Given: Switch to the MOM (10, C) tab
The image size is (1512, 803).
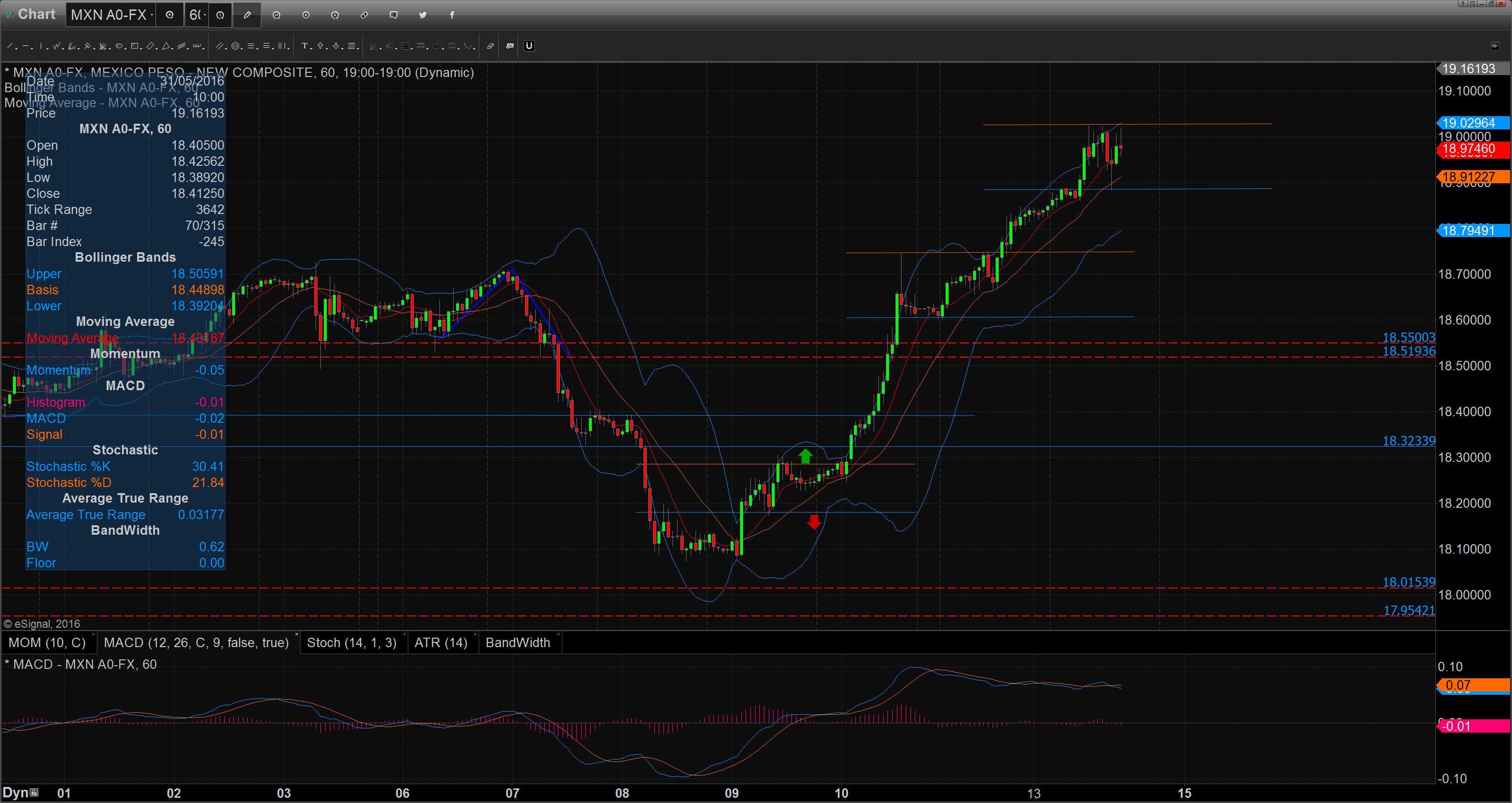Looking at the screenshot, I should (47, 643).
